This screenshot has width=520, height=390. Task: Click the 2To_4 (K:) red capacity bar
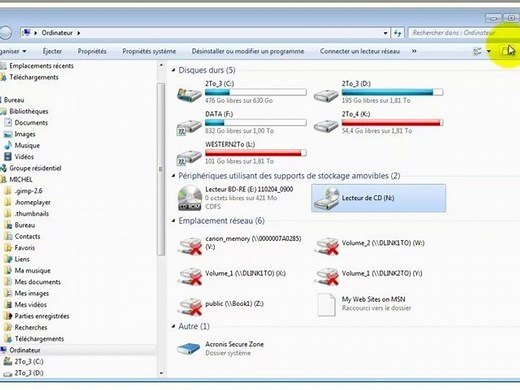(392, 123)
